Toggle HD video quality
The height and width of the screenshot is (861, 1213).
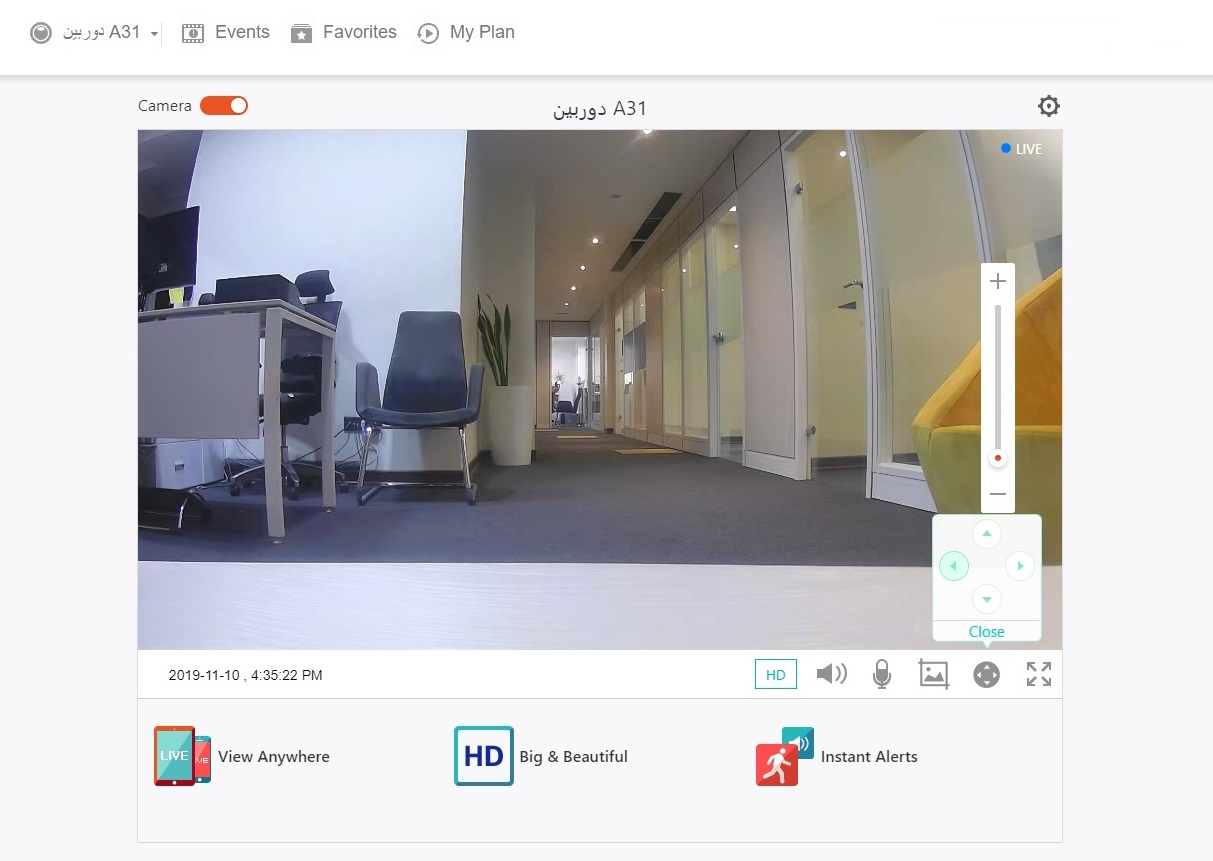775,675
